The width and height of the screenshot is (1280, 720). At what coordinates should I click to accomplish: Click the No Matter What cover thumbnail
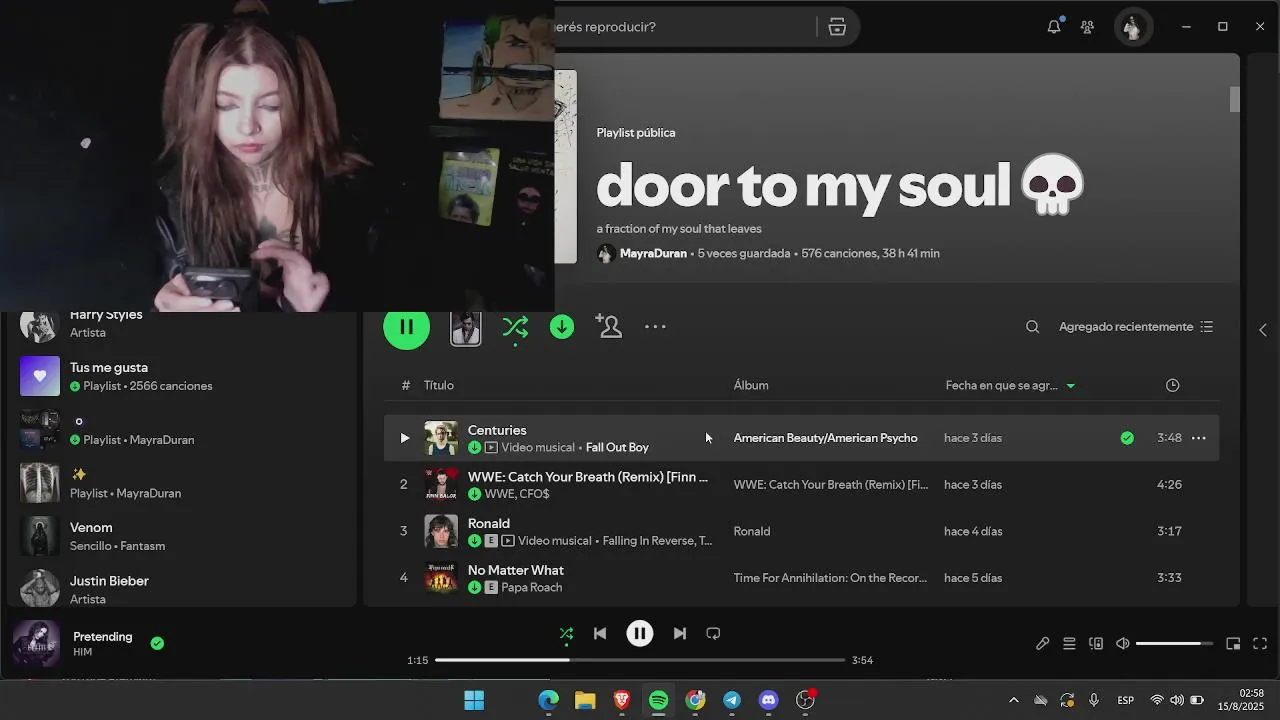click(441, 578)
